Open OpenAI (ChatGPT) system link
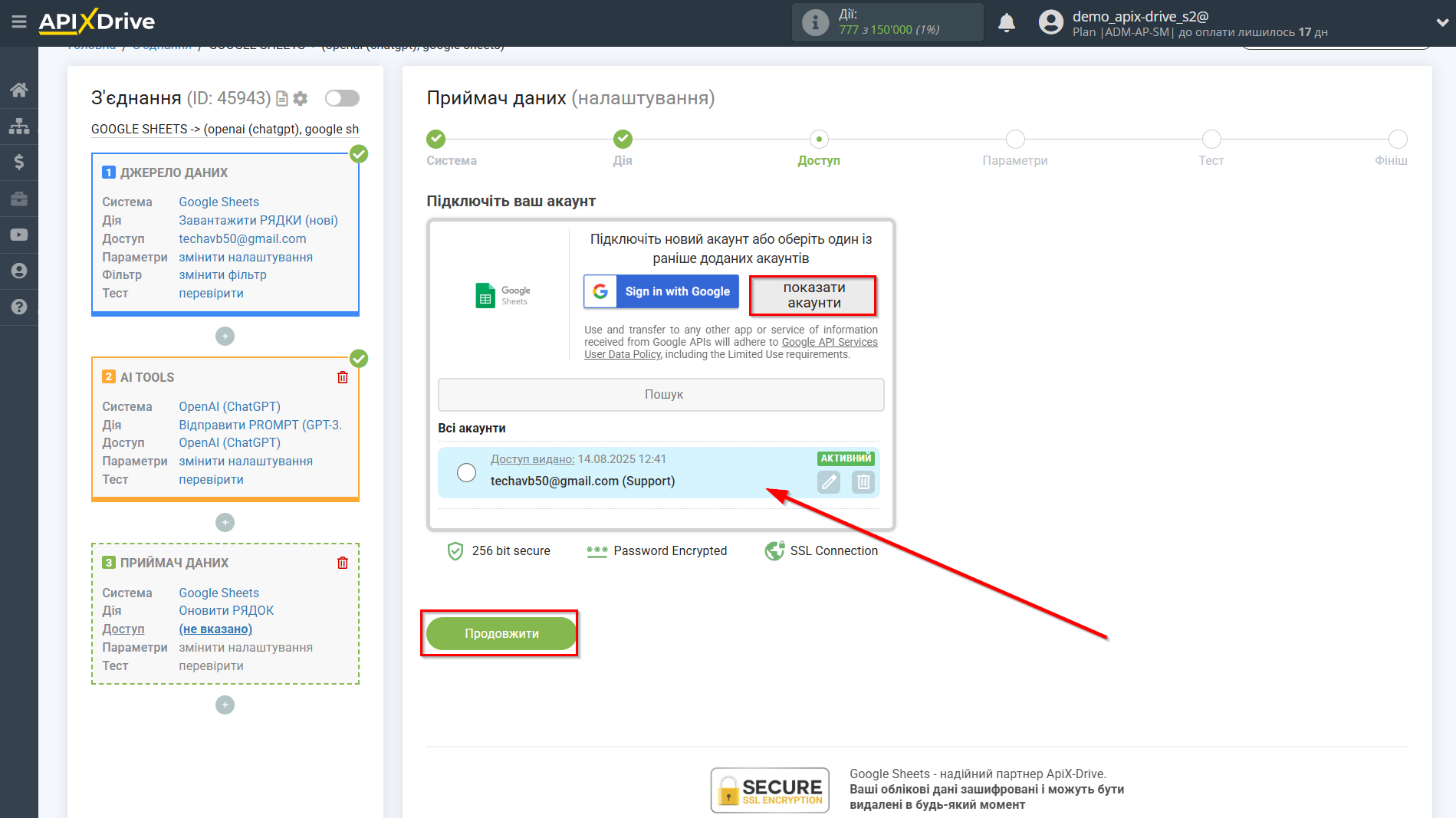The height and width of the screenshot is (818, 1456). click(x=229, y=406)
